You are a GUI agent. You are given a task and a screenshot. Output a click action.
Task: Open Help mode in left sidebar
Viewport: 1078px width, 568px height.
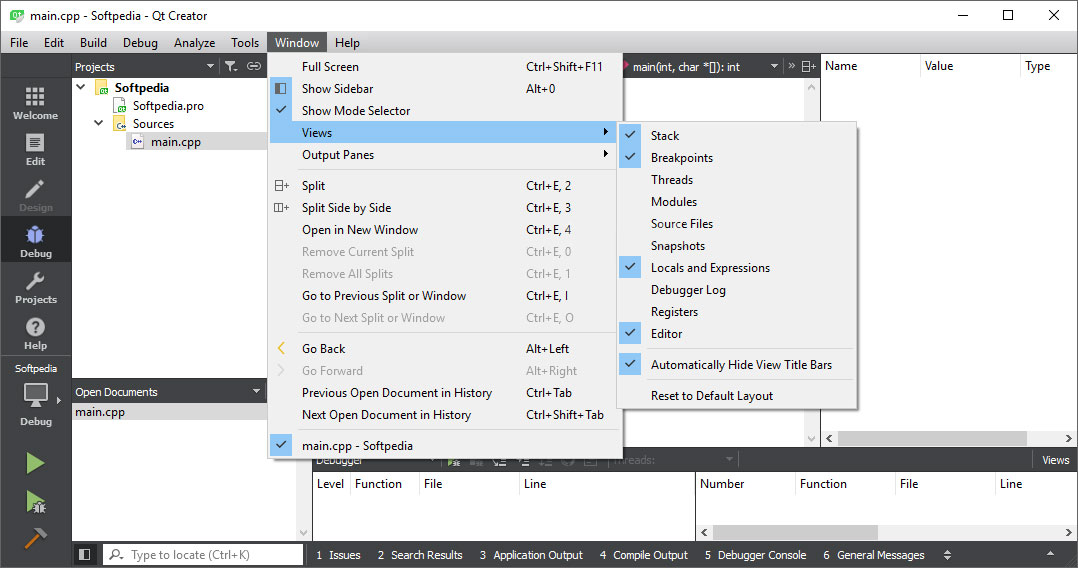point(35,332)
